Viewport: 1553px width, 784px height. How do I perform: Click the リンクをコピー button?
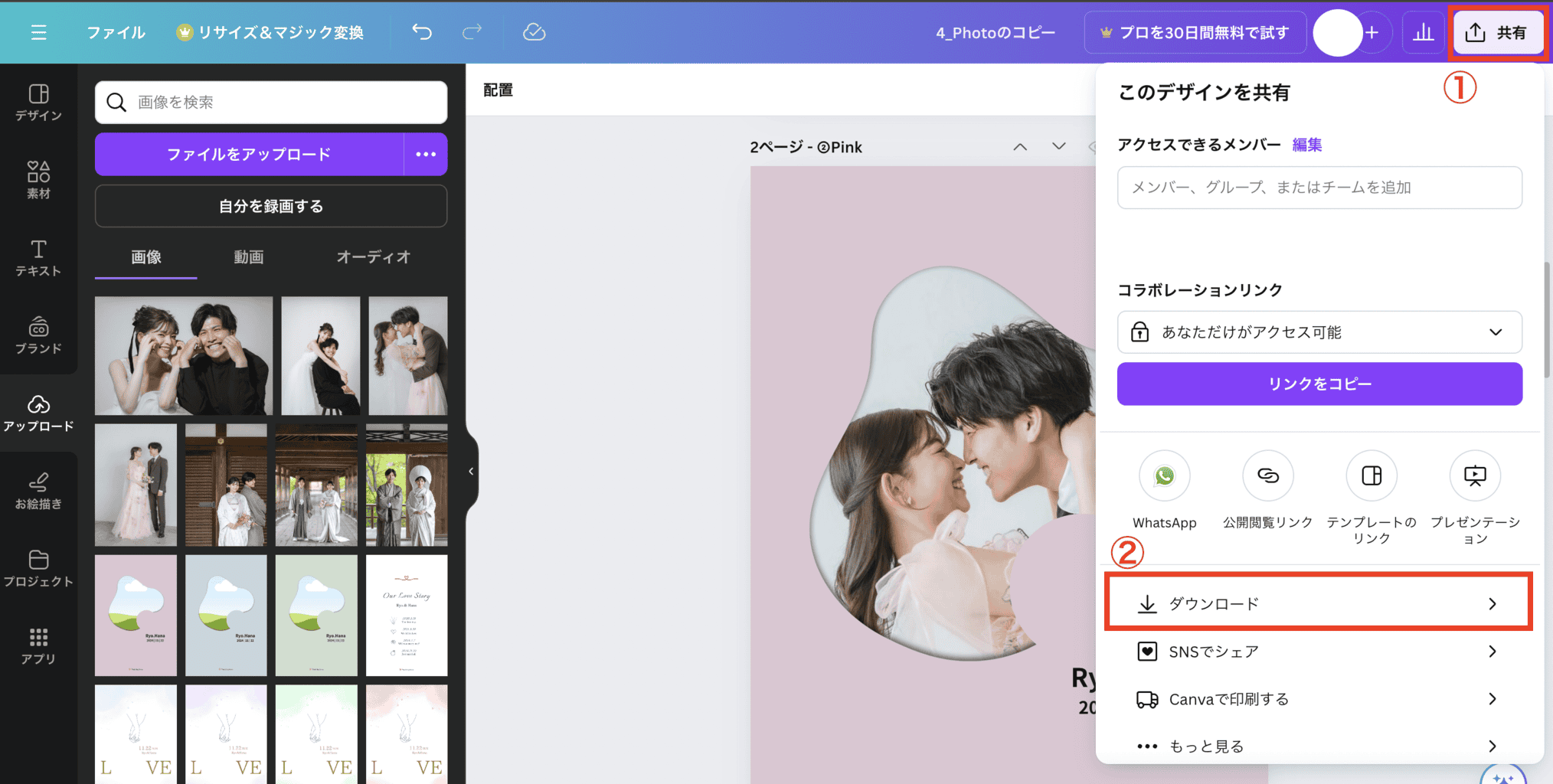click(1319, 384)
